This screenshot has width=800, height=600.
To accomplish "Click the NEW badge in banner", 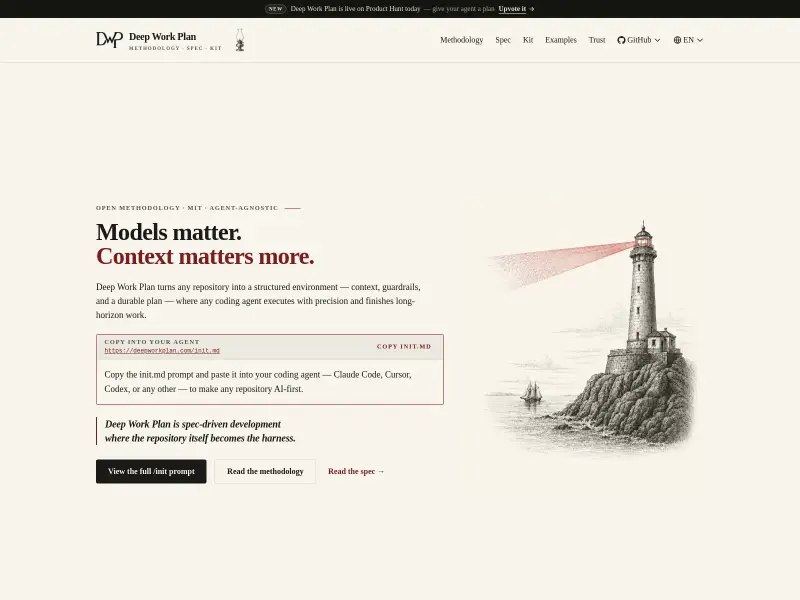I will 276,9.
